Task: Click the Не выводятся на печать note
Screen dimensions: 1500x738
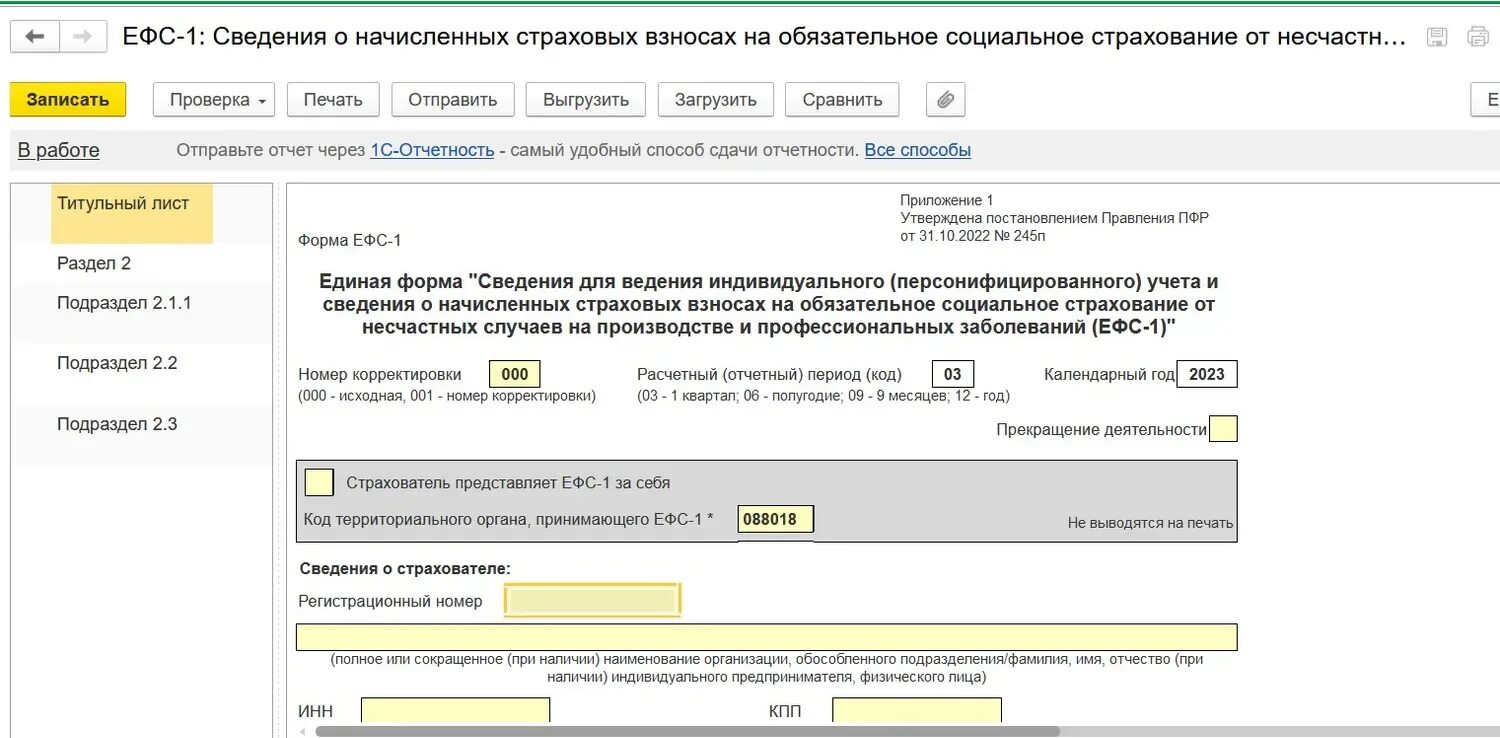Action: point(1150,523)
